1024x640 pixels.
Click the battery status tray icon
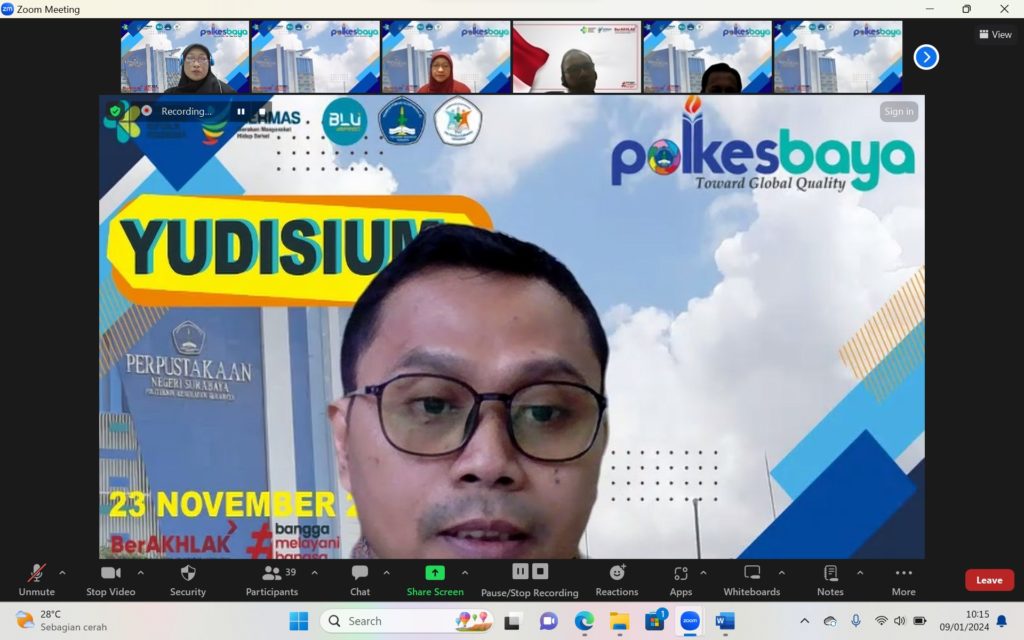coord(920,621)
